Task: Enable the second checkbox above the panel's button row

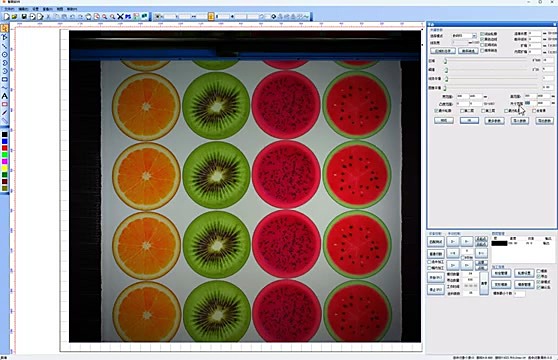Action: point(462,111)
